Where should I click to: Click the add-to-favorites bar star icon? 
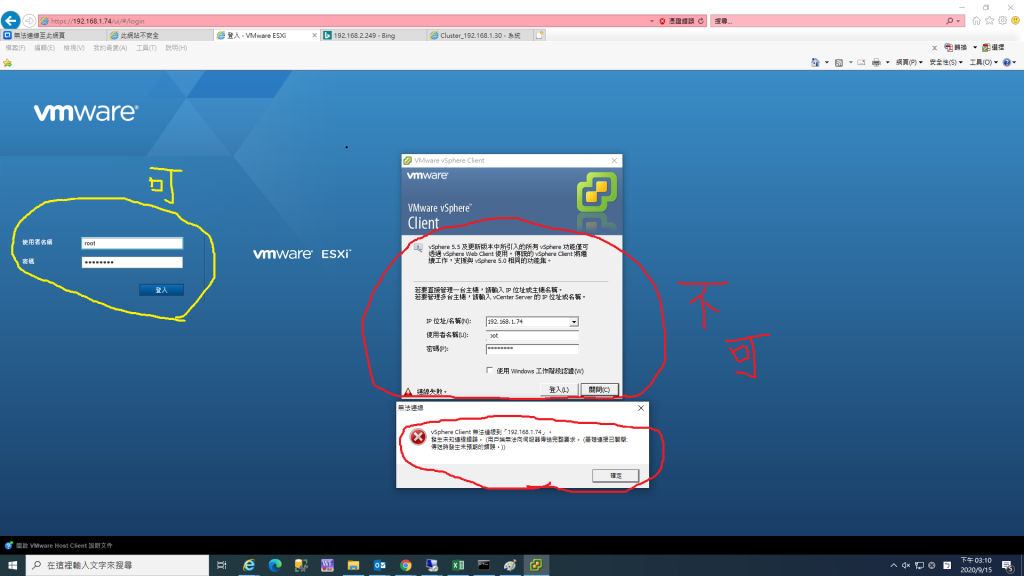[8, 63]
